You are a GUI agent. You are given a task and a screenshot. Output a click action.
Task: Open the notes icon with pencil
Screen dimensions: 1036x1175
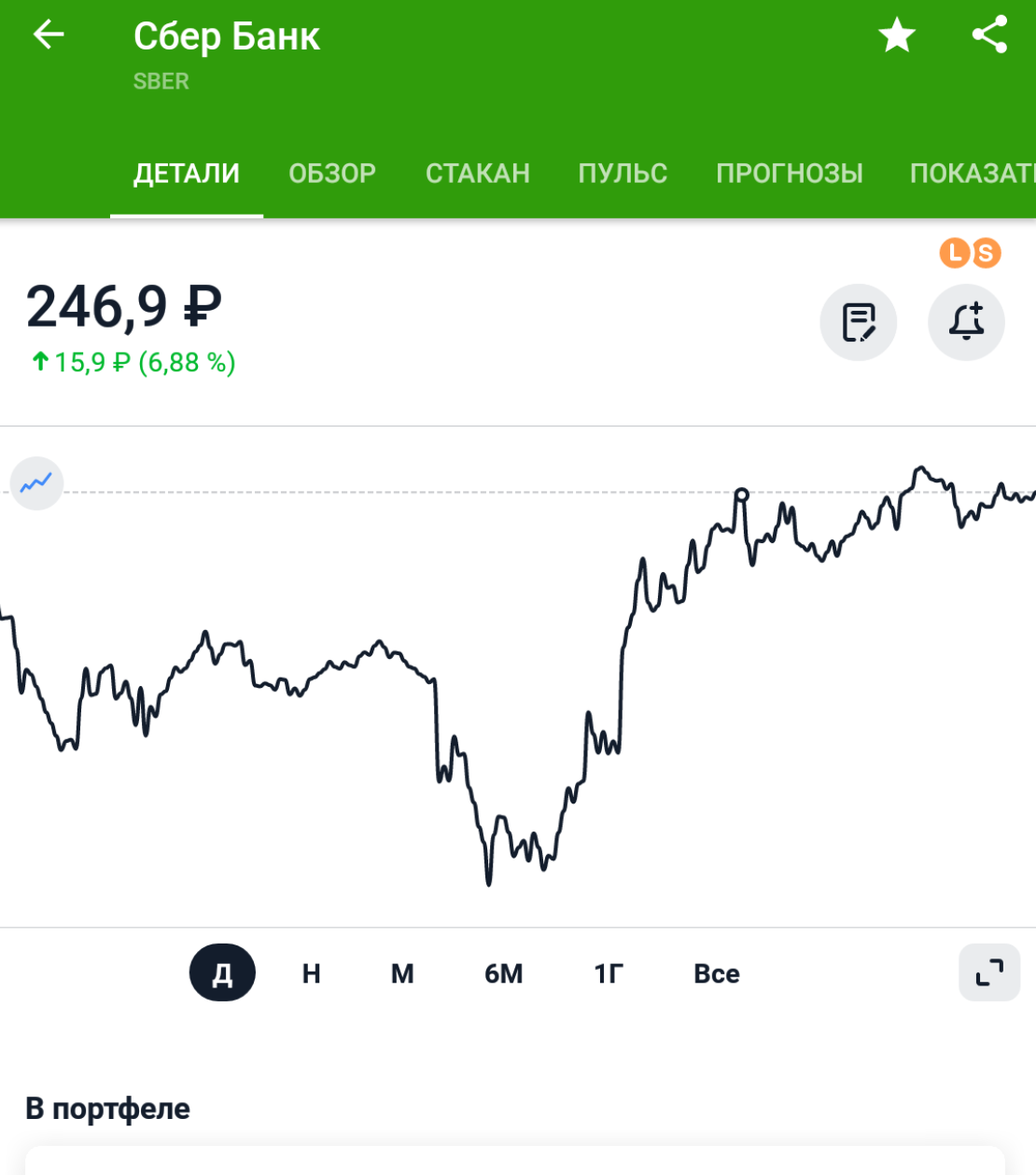tap(859, 322)
